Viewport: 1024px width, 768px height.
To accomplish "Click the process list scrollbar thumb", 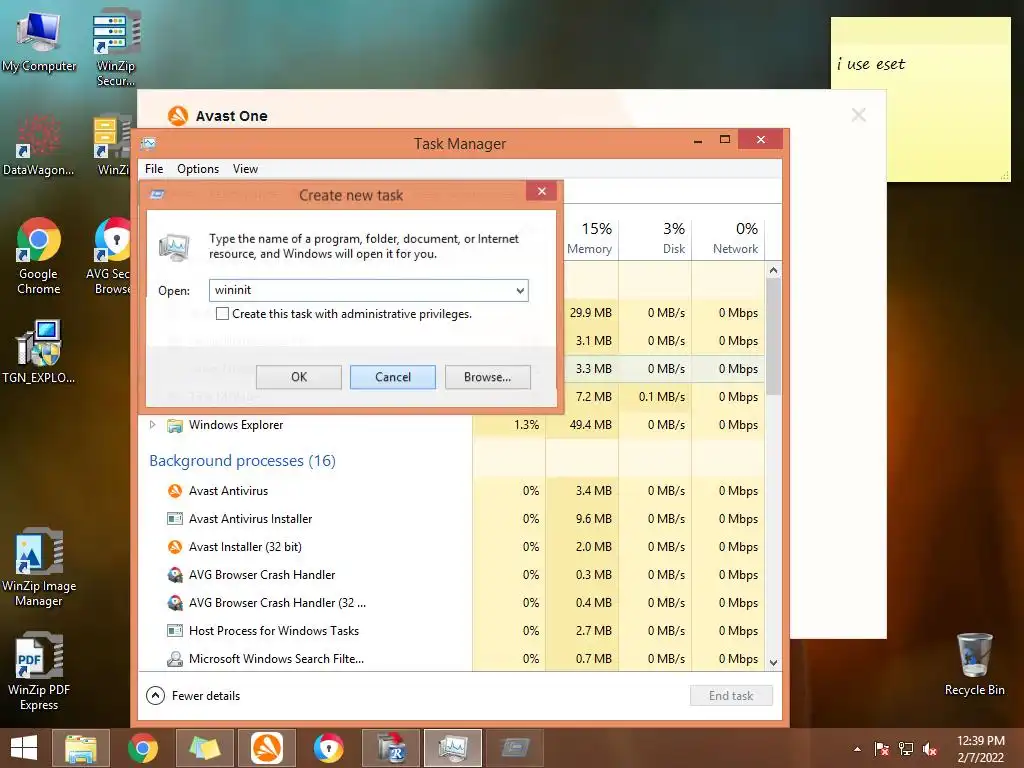I will pyautogui.click(x=773, y=337).
